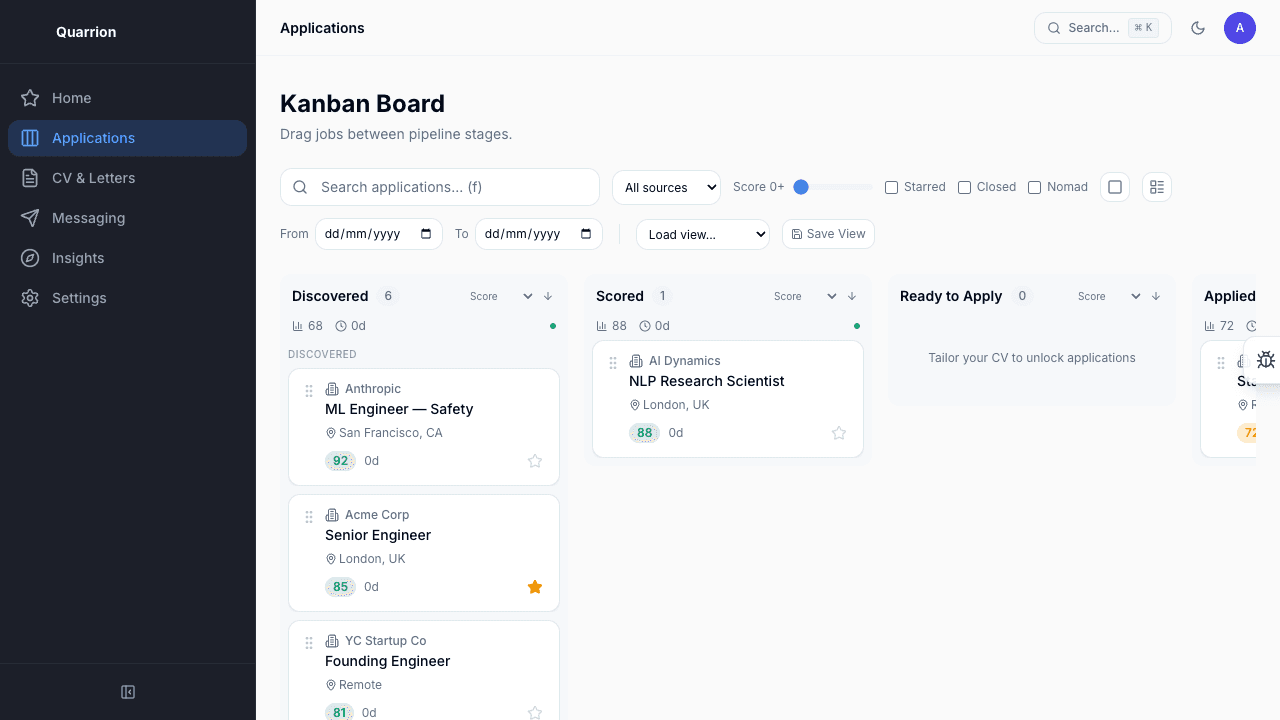Grab drag handle on Senior Engineer card
Image resolution: width=1280 pixels, height=720 pixels.
(309, 517)
